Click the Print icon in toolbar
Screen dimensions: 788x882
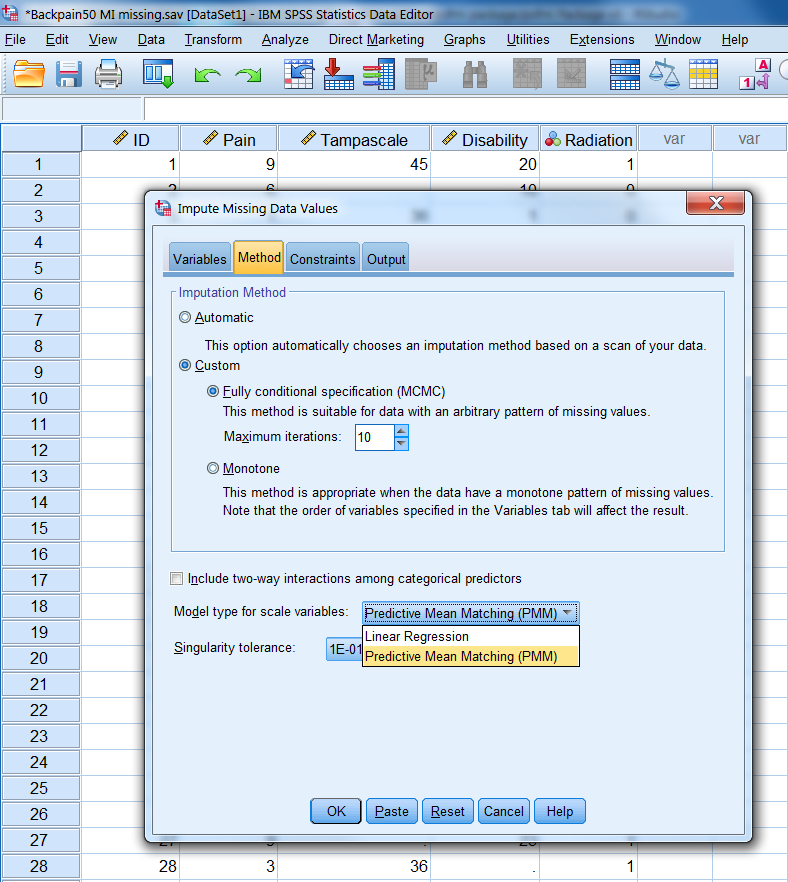(108, 74)
